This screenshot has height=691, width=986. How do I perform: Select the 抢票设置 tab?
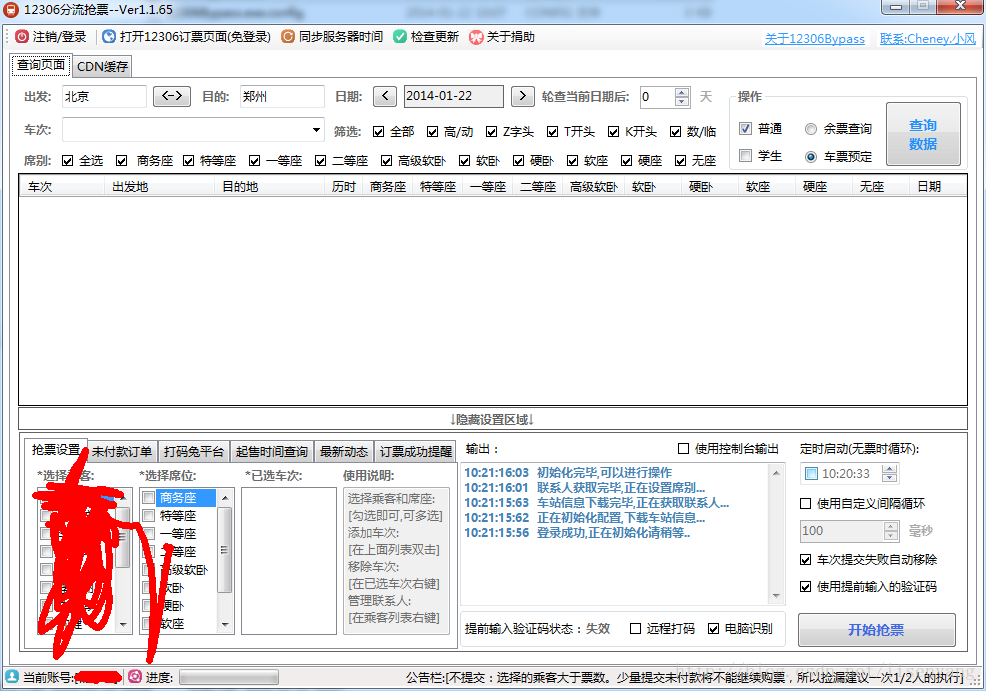point(56,450)
